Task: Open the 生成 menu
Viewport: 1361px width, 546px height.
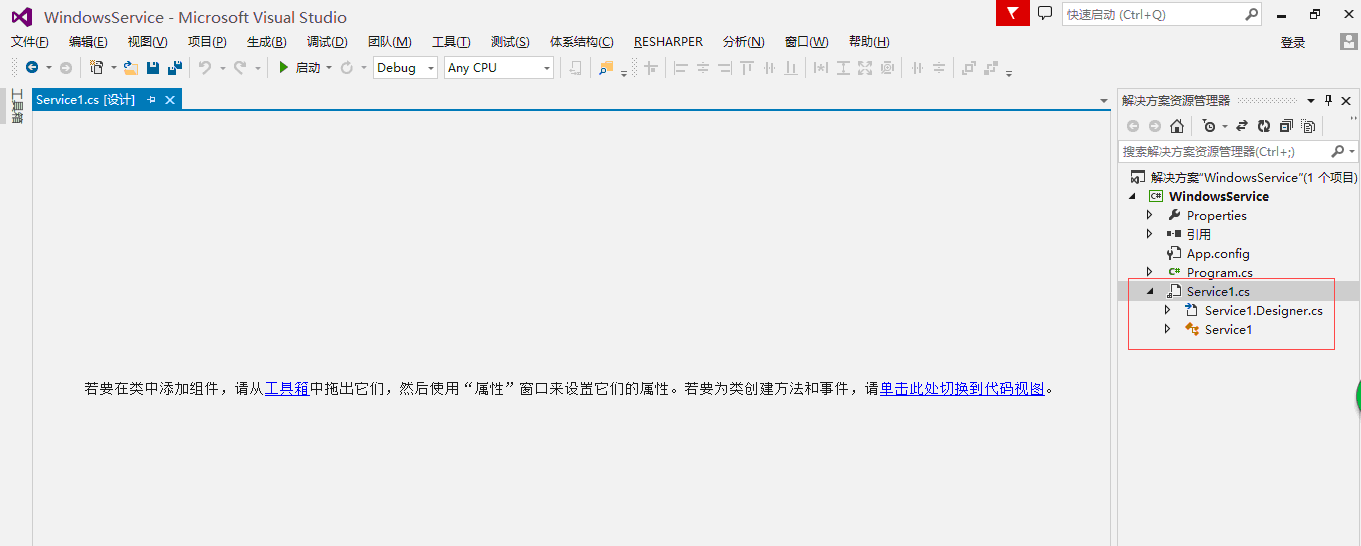Action: pyautogui.click(x=266, y=41)
